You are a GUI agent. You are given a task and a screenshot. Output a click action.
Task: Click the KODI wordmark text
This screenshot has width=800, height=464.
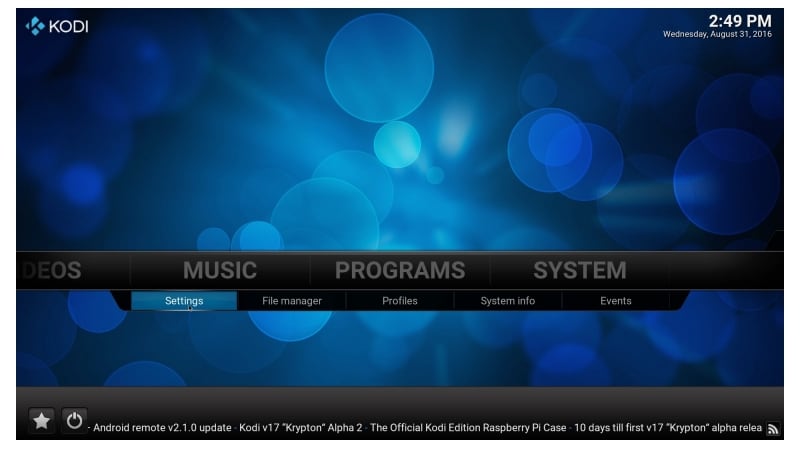[x=67, y=27]
